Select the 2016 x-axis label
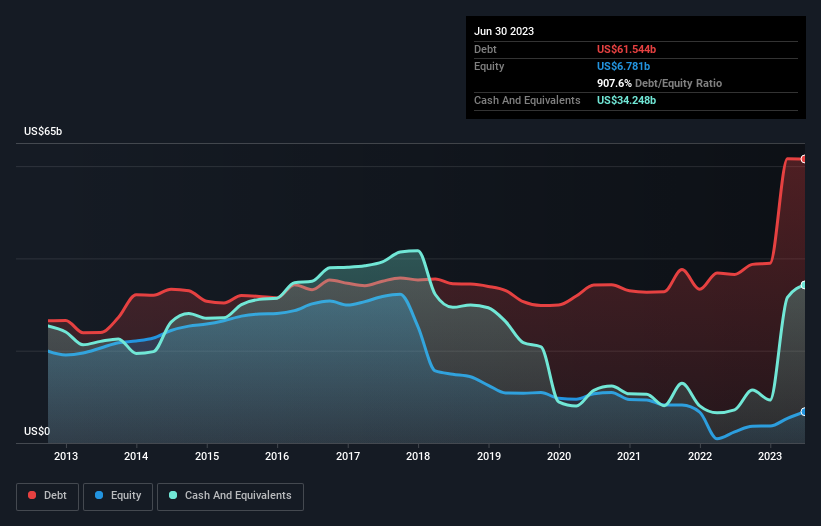 click(277, 456)
